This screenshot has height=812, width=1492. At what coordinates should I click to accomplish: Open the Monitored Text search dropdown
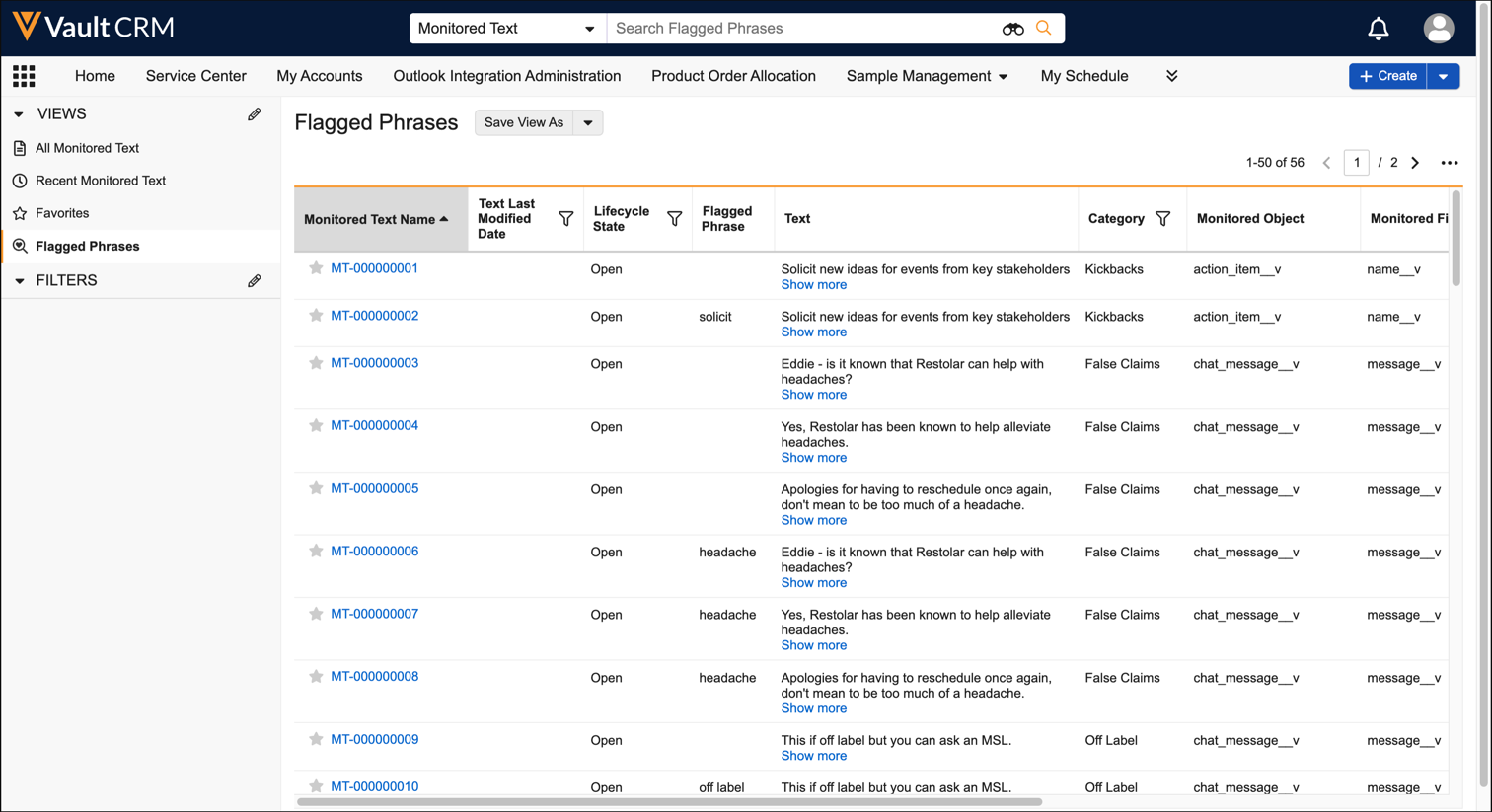click(507, 29)
